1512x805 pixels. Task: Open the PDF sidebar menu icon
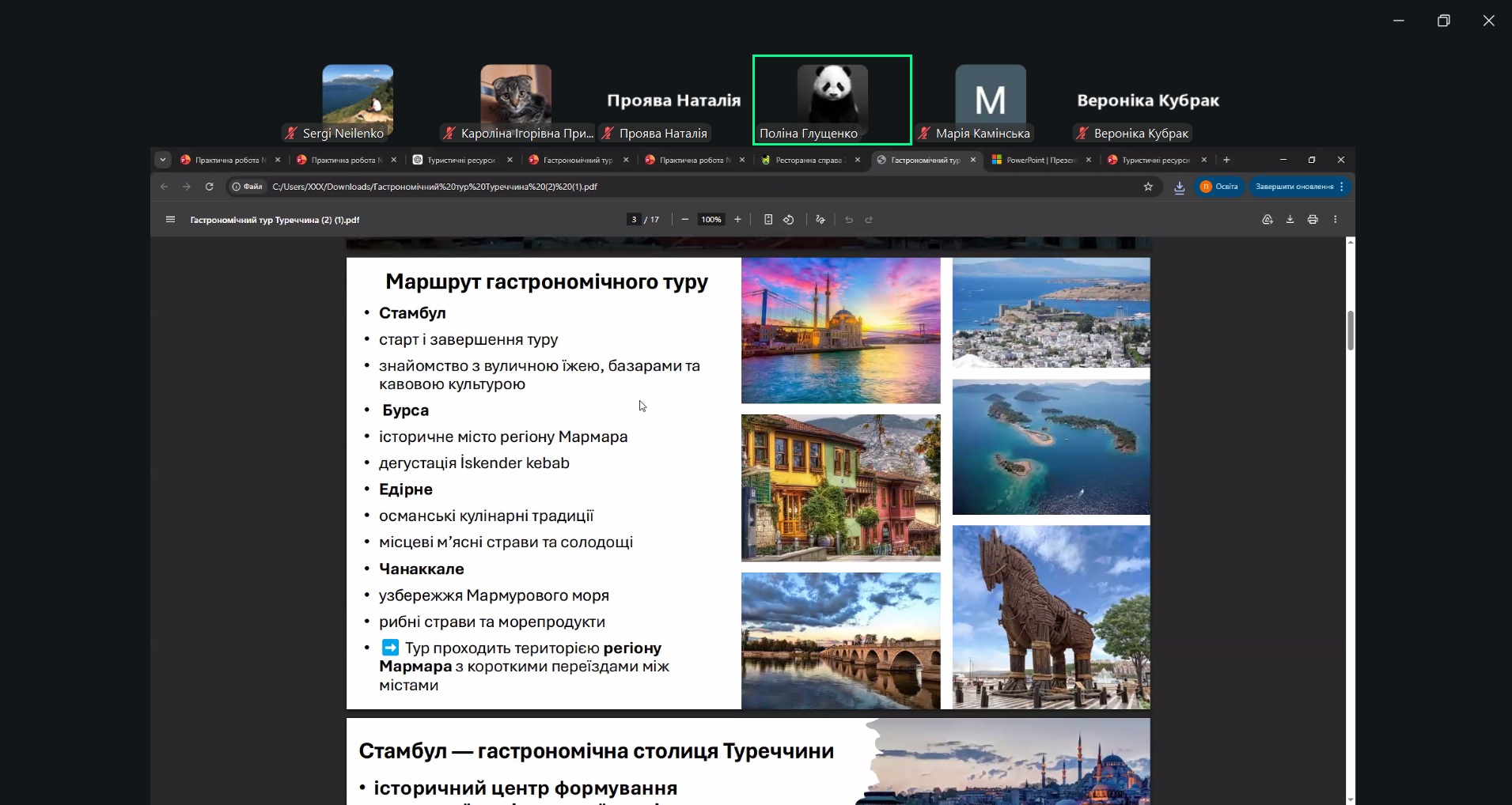pos(170,220)
